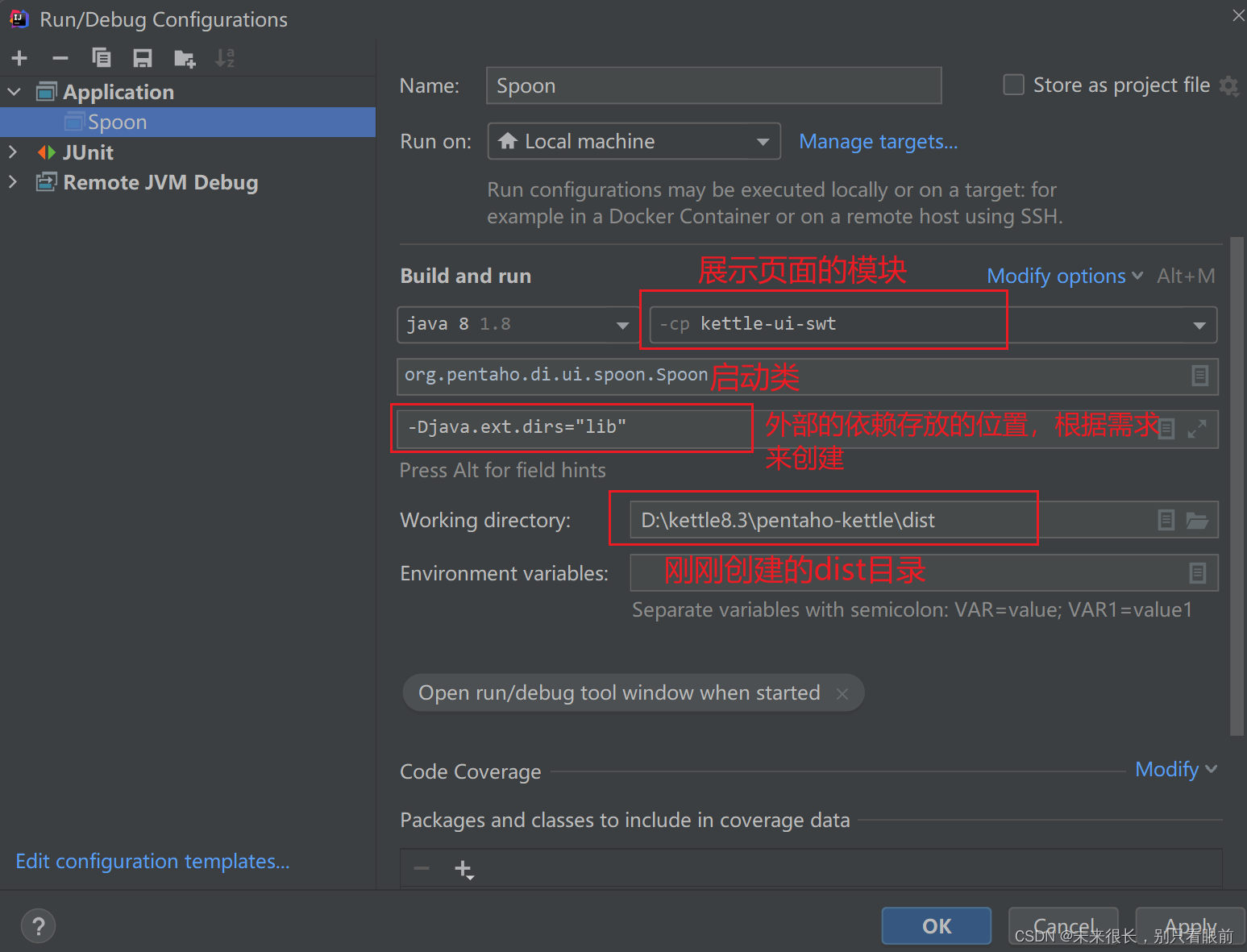Collapse the Application group
Screen dimensions: 1247x952
coord(14,91)
